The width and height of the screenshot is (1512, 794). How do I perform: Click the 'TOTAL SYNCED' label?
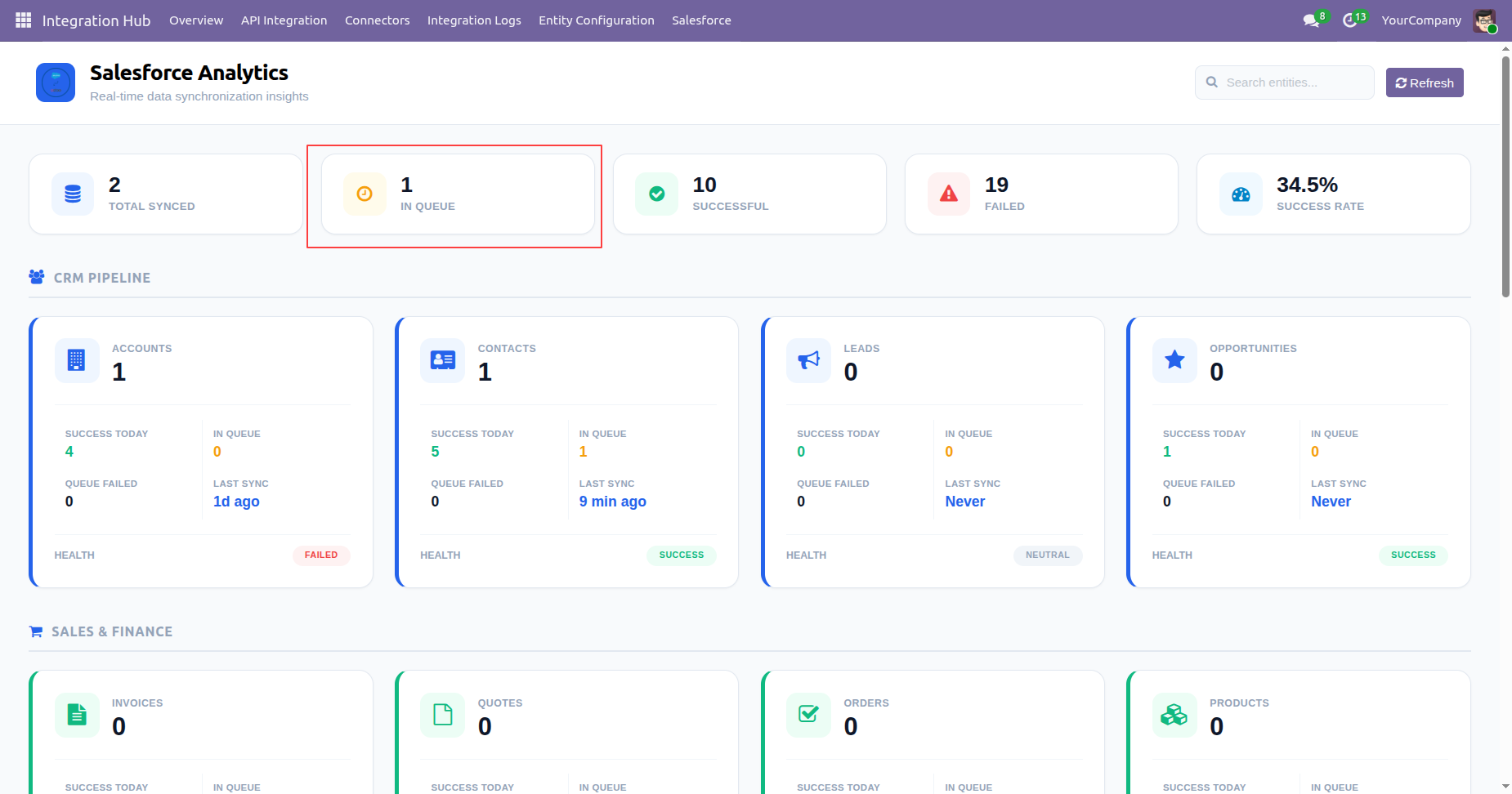coord(152,207)
